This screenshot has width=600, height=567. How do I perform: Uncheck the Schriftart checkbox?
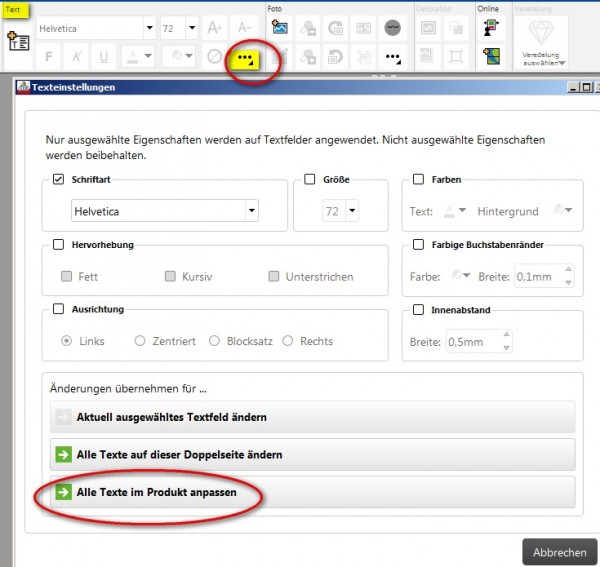click(x=58, y=179)
